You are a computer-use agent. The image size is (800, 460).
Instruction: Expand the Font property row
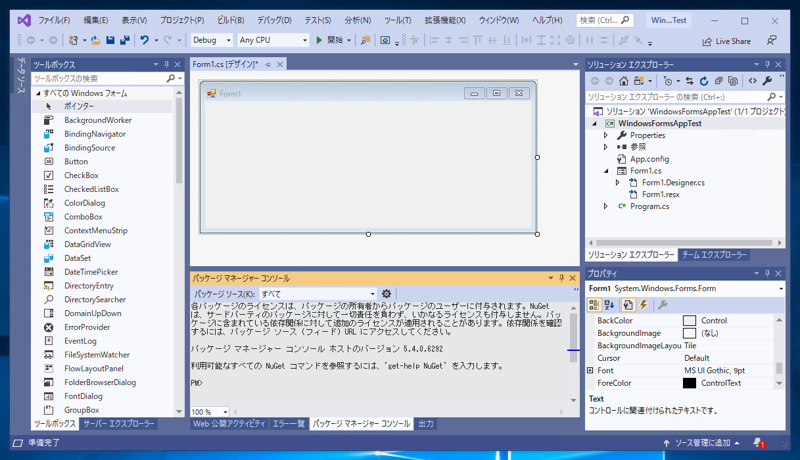(x=590, y=370)
